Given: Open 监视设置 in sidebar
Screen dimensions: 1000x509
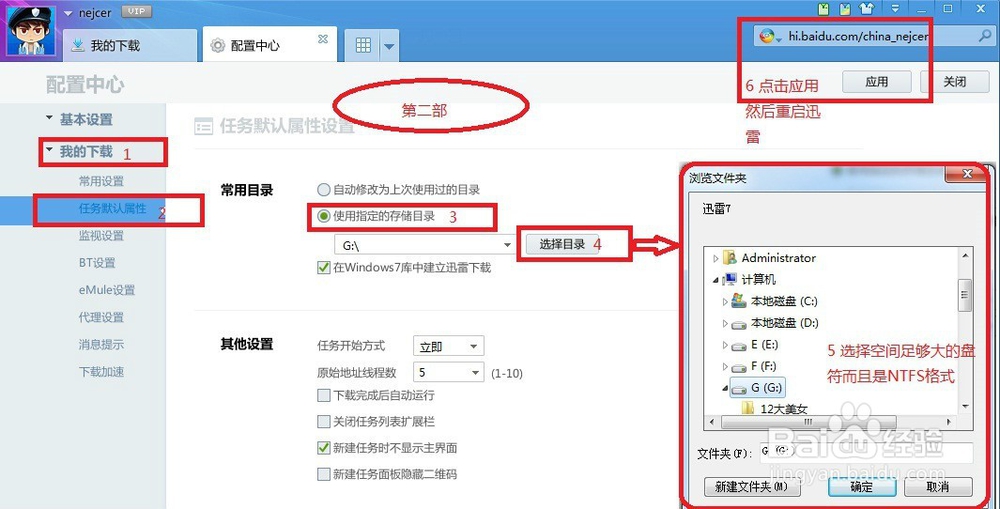Looking at the screenshot, I should click(101, 235).
